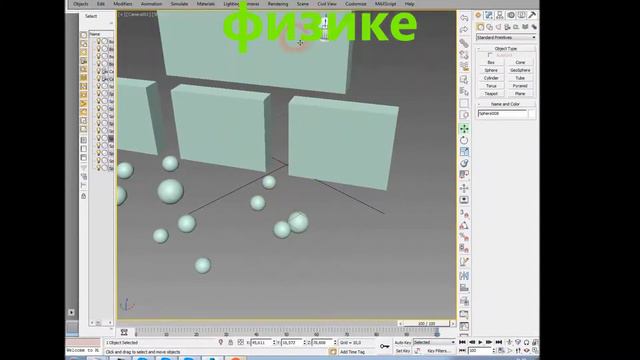The image size is (640, 360).
Task: Activate the Select and Move tool
Action: 464,129
